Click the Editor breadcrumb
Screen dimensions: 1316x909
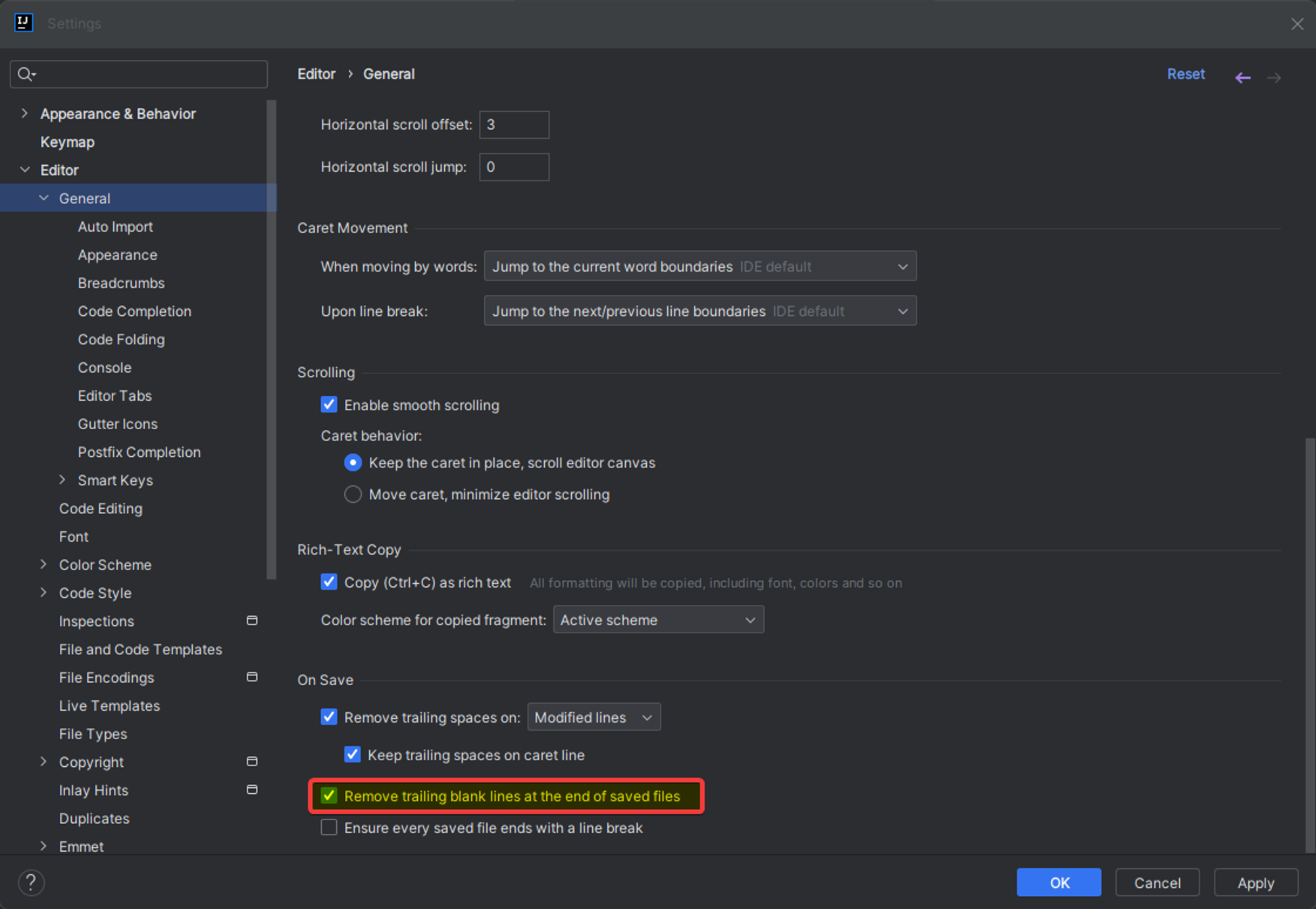tap(316, 74)
